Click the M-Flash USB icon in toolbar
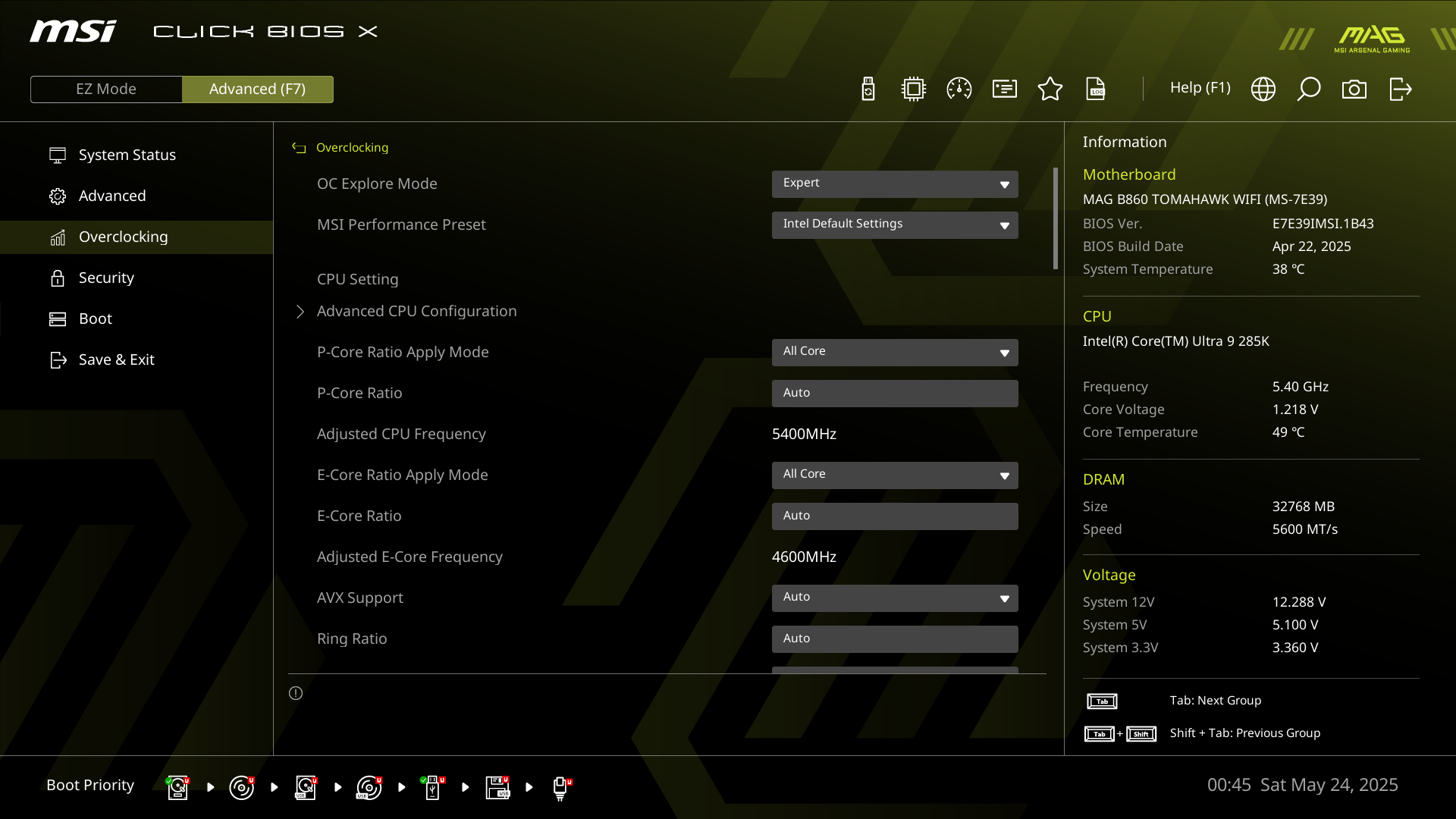 tap(868, 89)
